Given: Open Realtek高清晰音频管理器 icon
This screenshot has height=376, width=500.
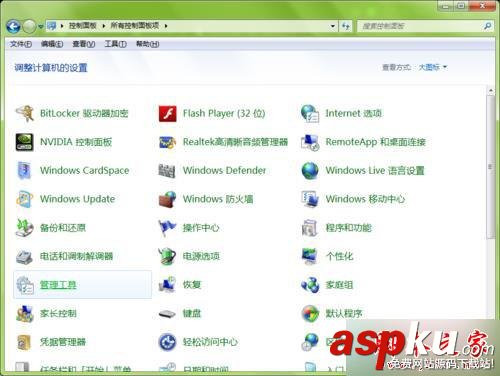Looking at the screenshot, I should point(167,142).
